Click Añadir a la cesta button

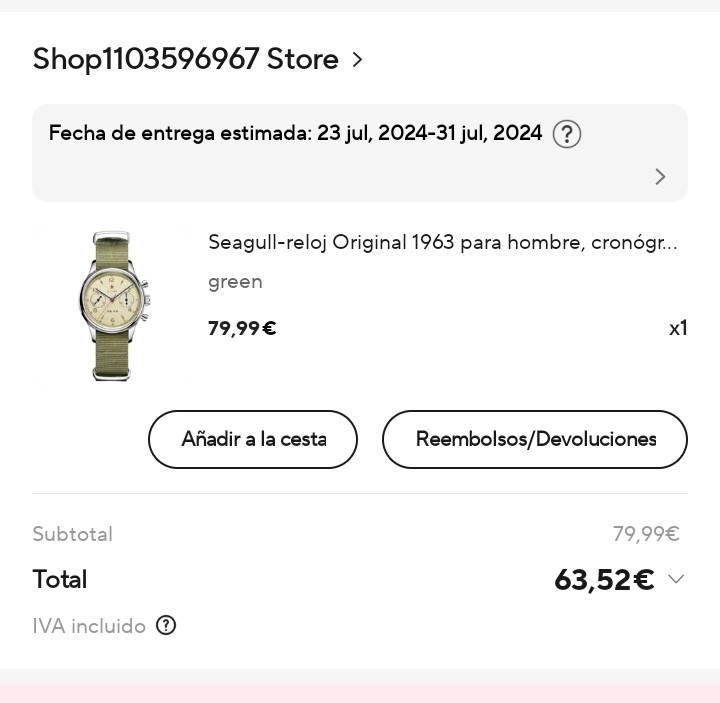[253, 439]
